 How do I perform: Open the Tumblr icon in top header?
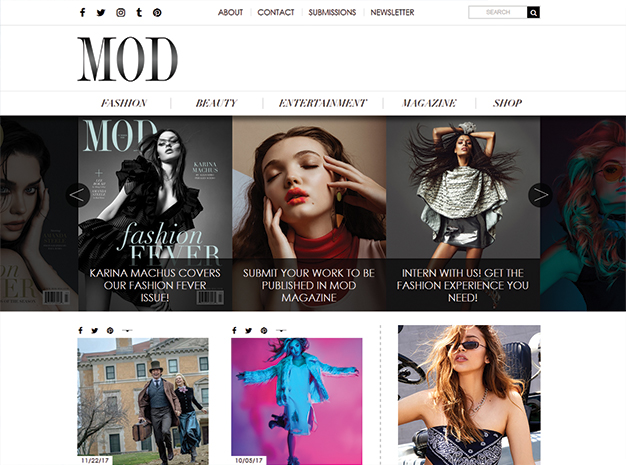tap(139, 12)
